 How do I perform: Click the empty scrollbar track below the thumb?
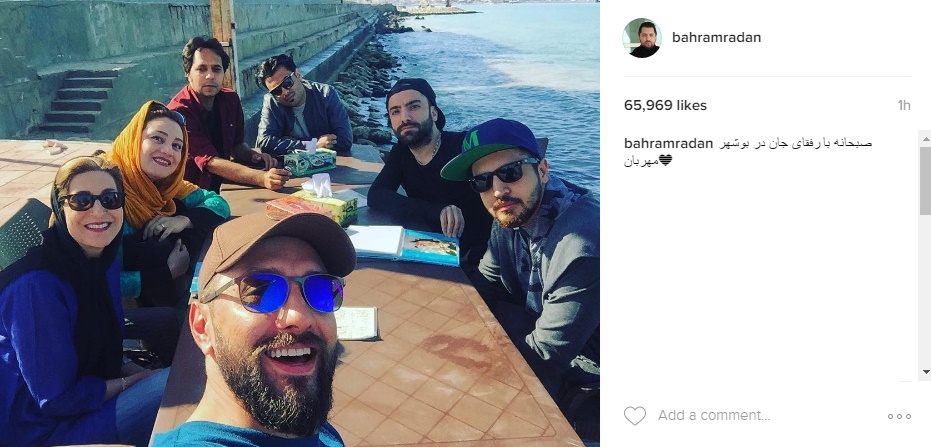925,290
